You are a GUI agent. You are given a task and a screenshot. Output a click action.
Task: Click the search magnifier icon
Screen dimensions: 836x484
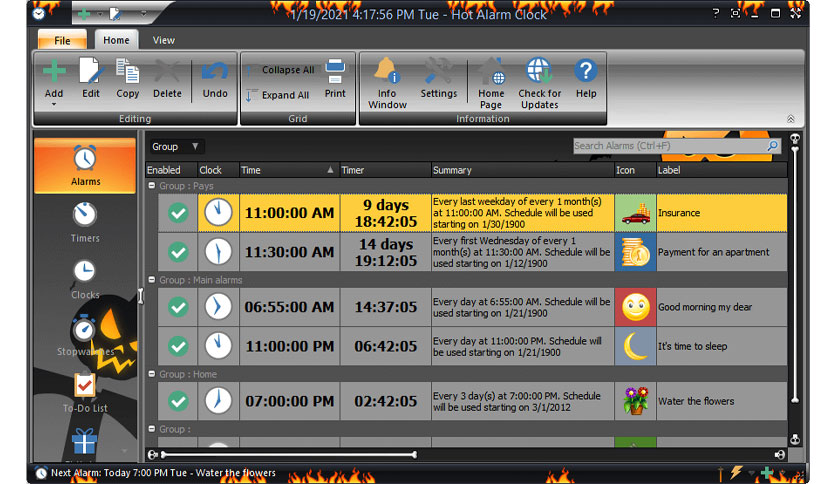(x=773, y=146)
